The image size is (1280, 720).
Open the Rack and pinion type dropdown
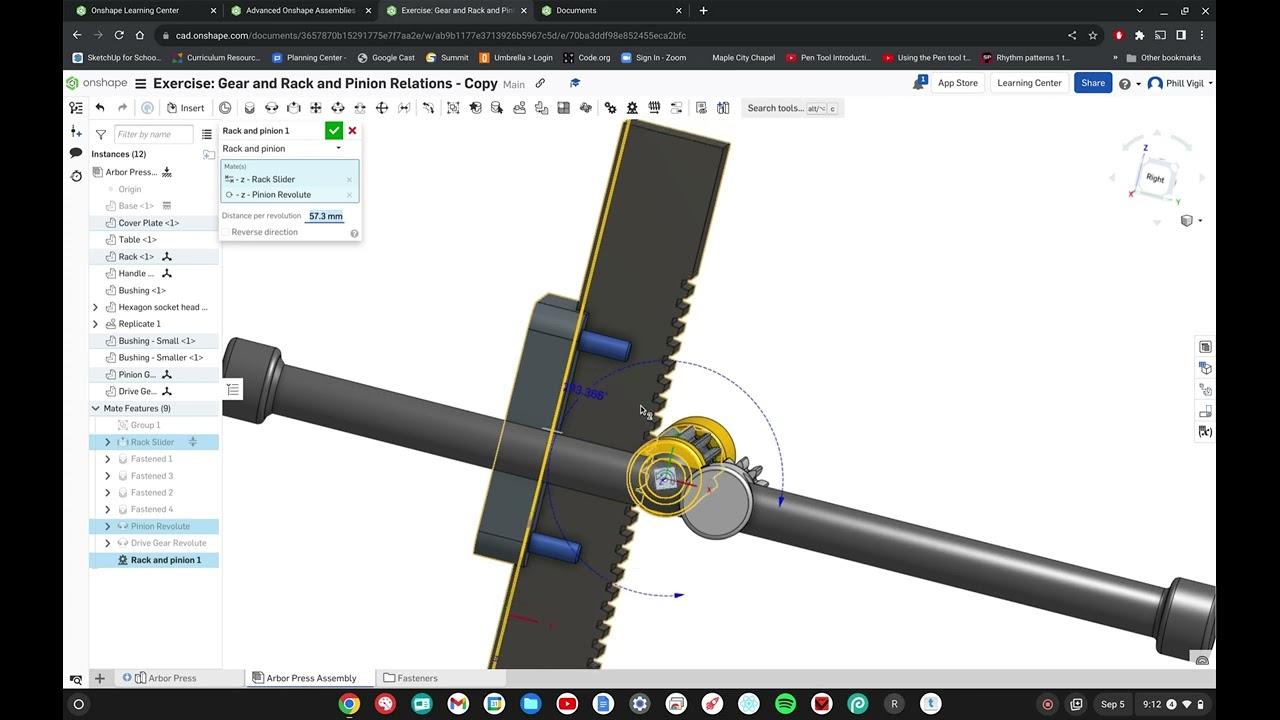pos(282,148)
